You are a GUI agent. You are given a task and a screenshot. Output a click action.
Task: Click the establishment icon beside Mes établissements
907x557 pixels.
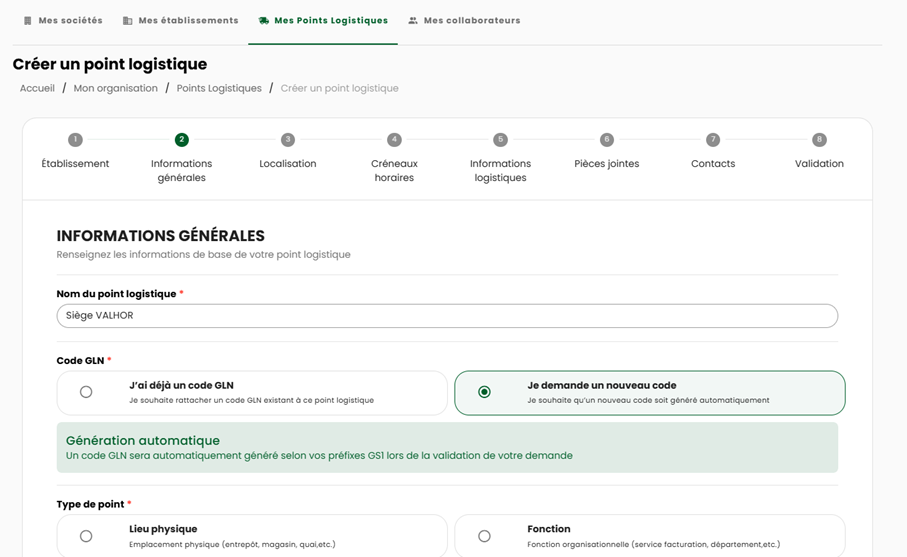(x=127, y=21)
